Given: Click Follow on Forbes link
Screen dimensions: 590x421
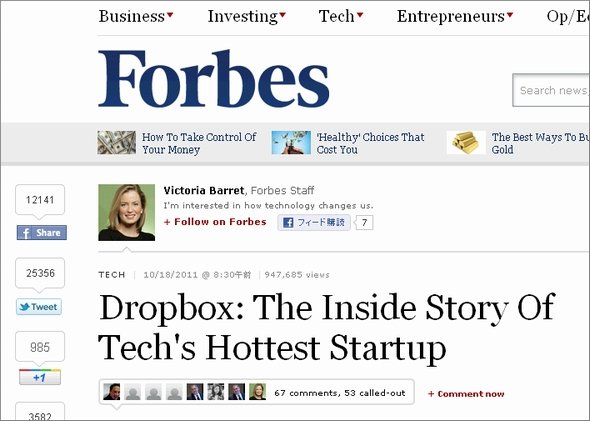Looking at the screenshot, I should tap(215, 222).
